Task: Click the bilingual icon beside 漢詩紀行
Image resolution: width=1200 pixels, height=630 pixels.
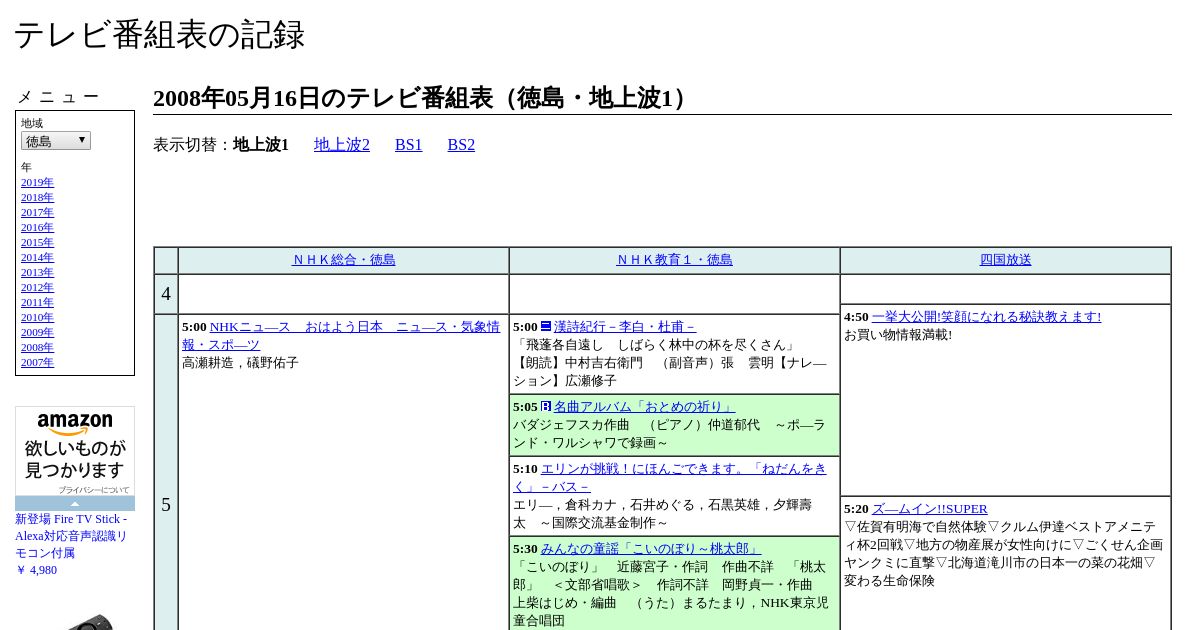Action: 546,326
